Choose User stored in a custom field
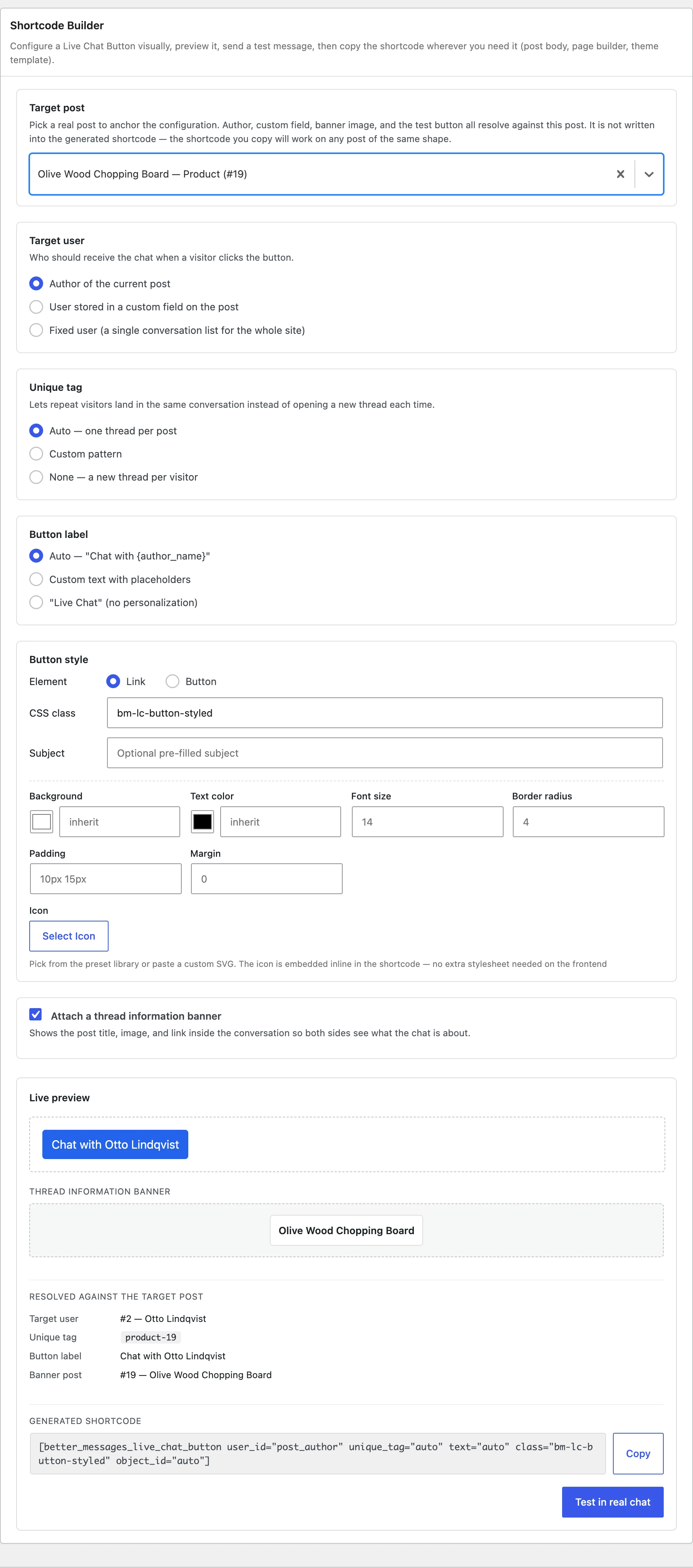The height and width of the screenshot is (1568, 693). pyautogui.click(x=37, y=307)
